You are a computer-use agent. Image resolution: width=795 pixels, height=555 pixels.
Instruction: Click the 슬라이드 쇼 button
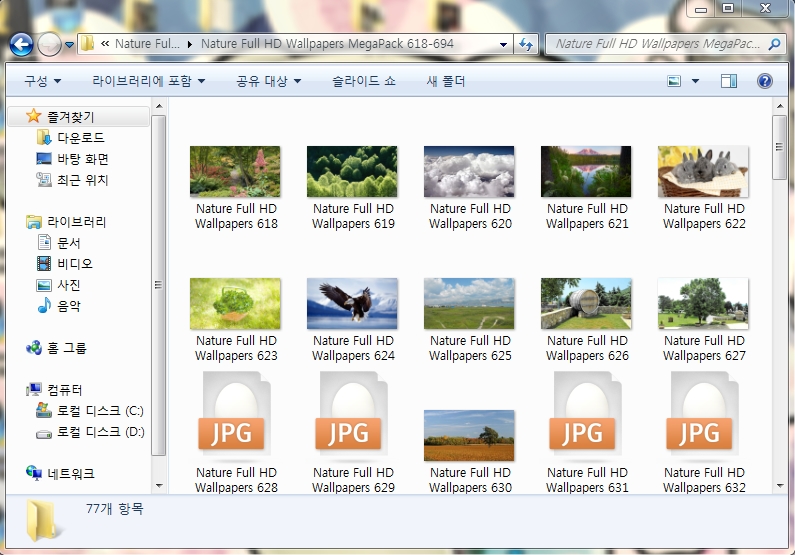point(364,81)
